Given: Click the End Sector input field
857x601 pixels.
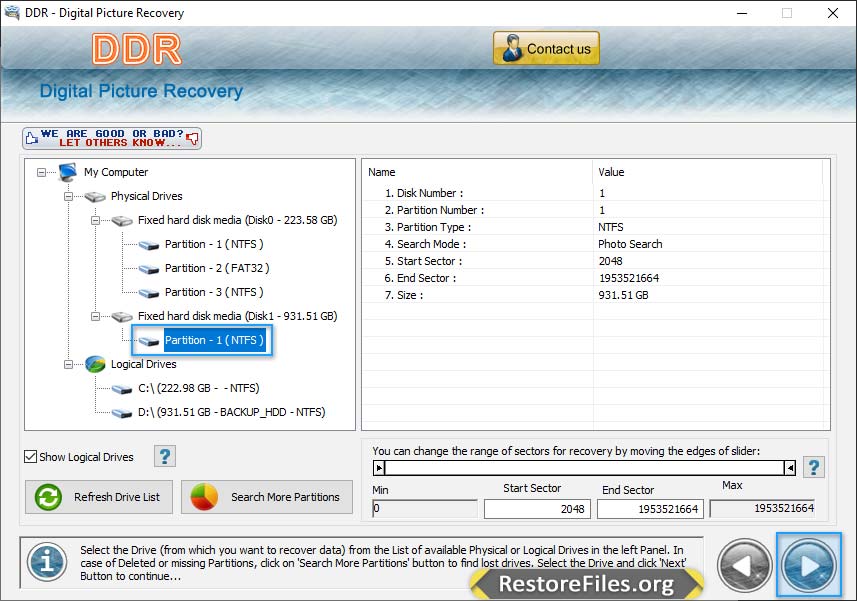Looking at the screenshot, I should coord(650,509).
